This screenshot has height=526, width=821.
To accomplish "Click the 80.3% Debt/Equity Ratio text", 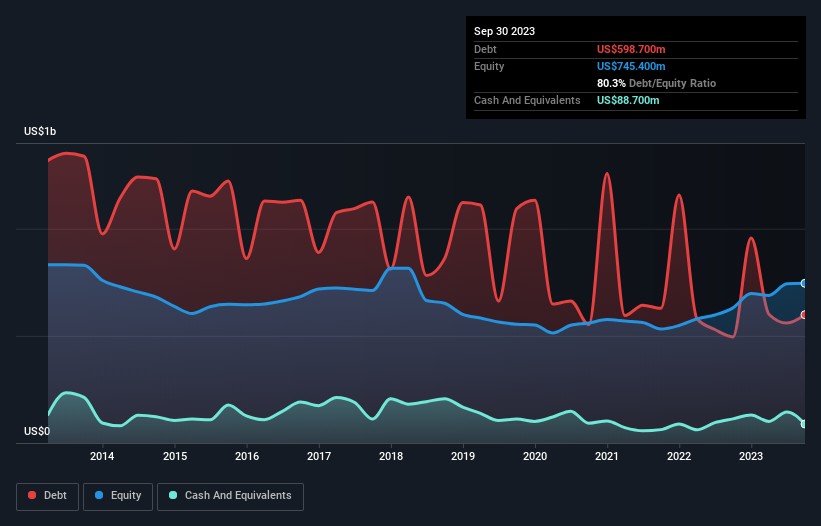I will pyautogui.click(x=656, y=83).
